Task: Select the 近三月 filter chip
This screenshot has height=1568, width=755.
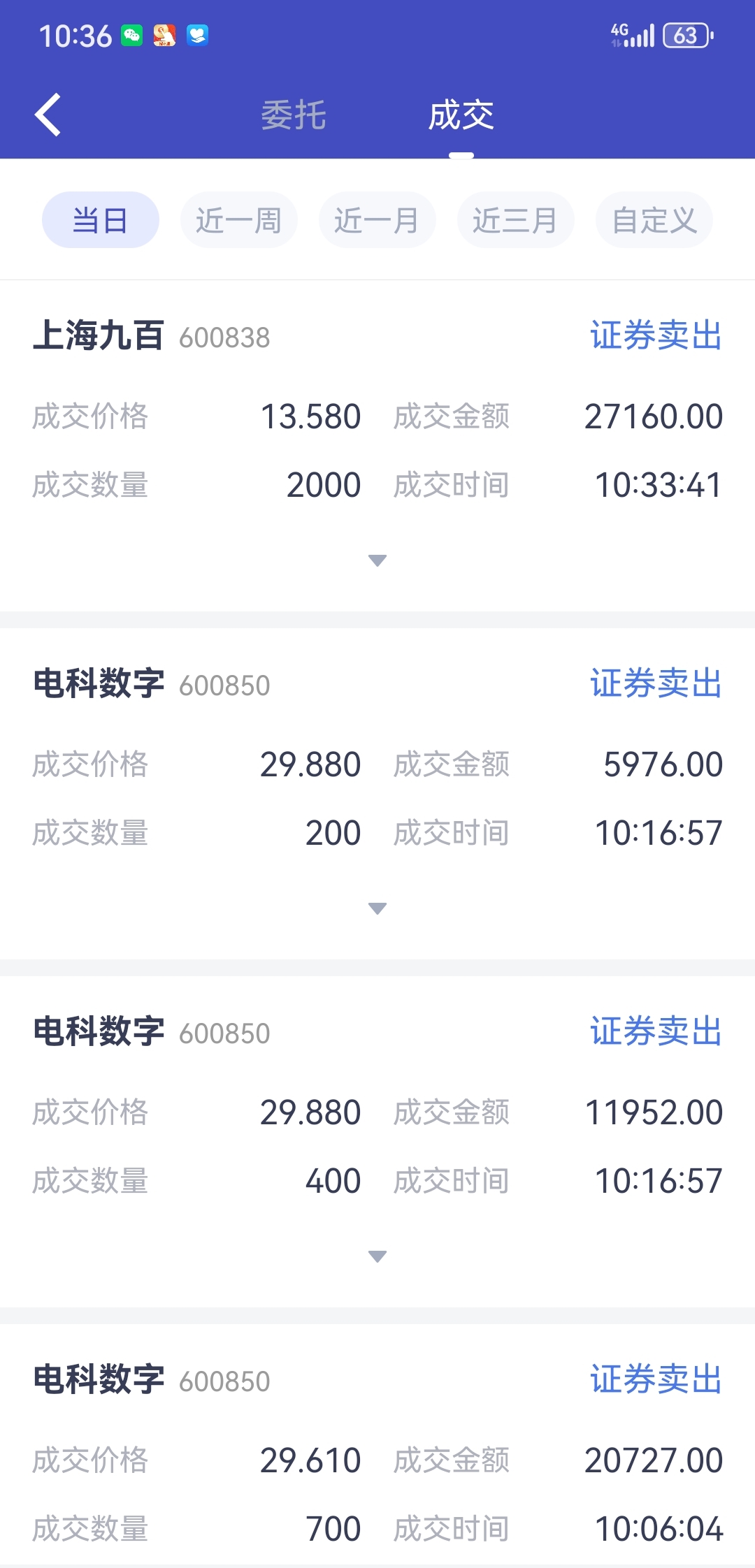Action: (x=516, y=220)
